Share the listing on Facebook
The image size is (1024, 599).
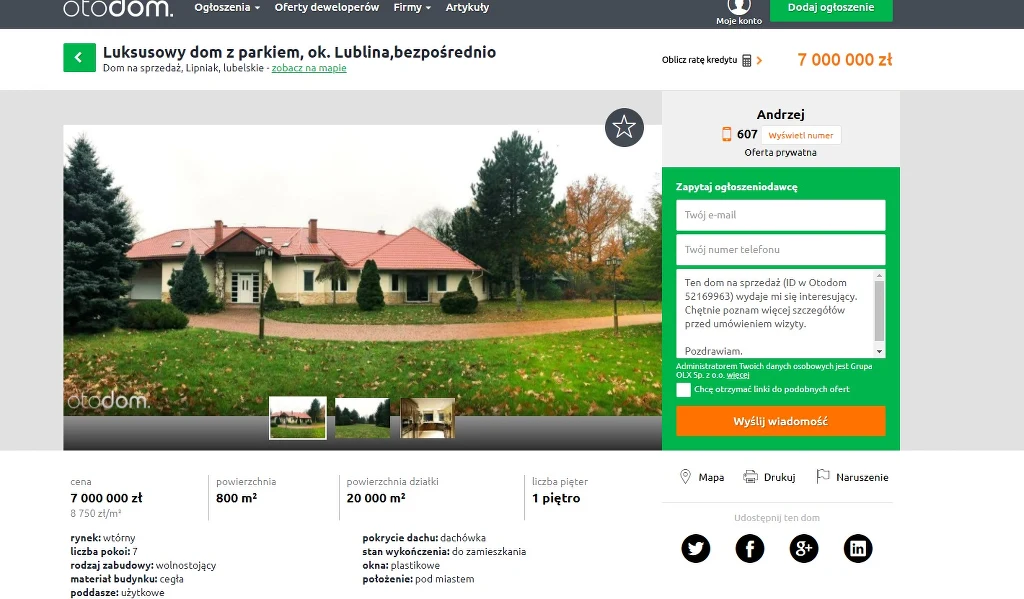pyautogui.click(x=750, y=548)
